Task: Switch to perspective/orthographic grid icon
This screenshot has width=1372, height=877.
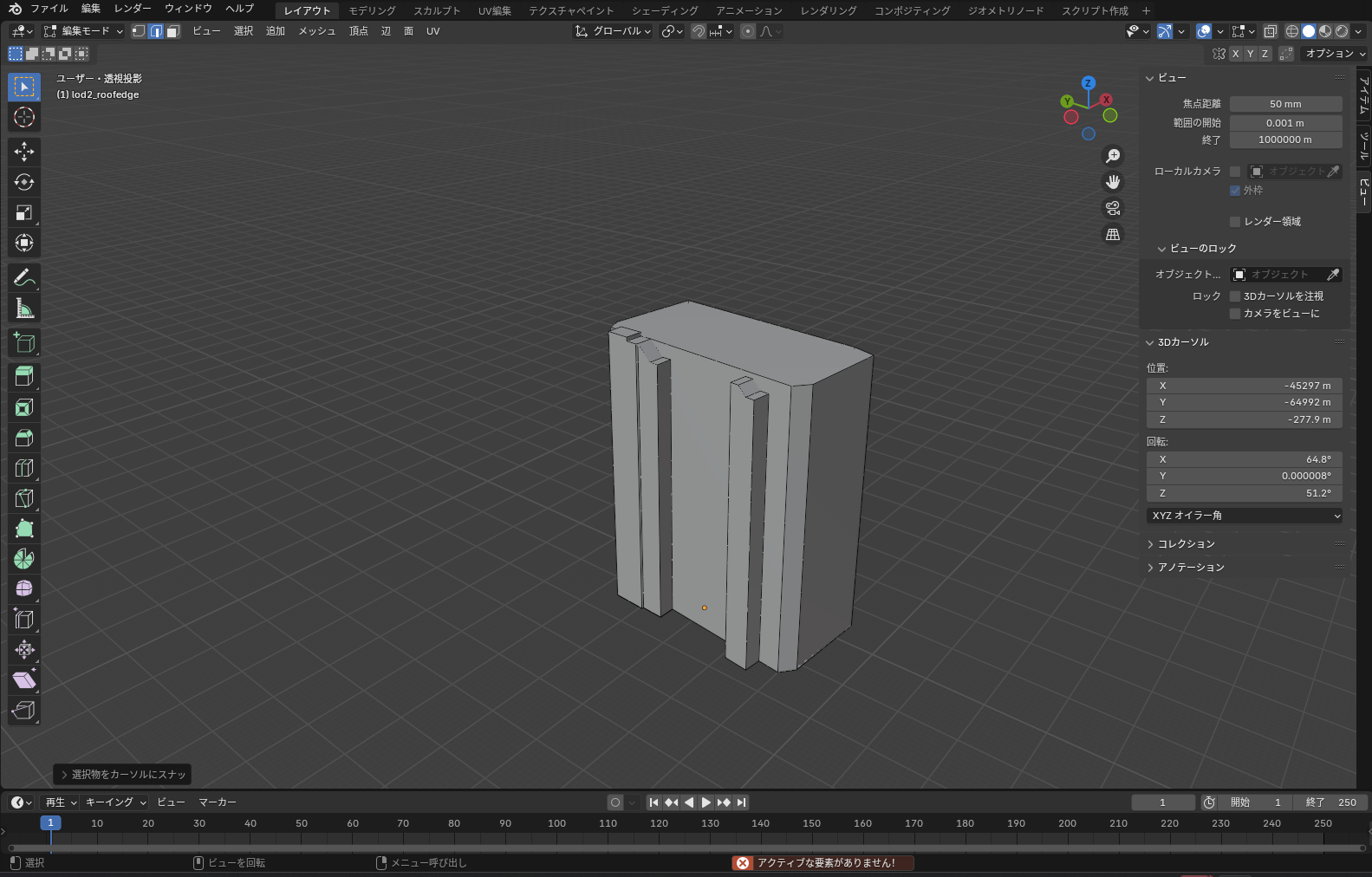Action: pyautogui.click(x=1113, y=235)
